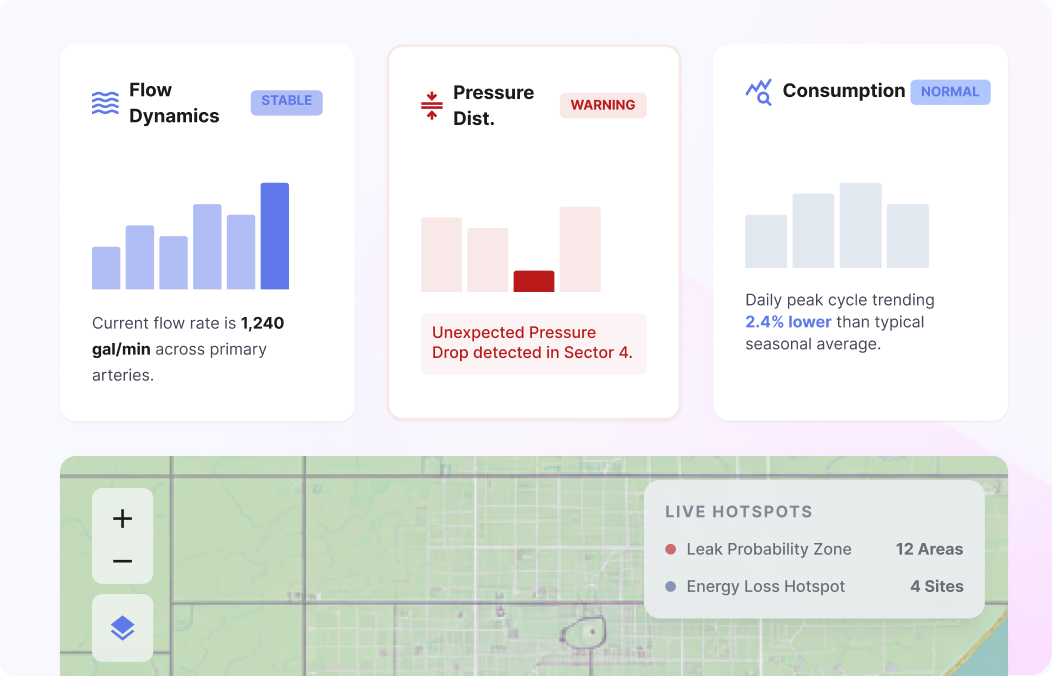Click the Consumption trend magnifier icon

[x=758, y=91]
